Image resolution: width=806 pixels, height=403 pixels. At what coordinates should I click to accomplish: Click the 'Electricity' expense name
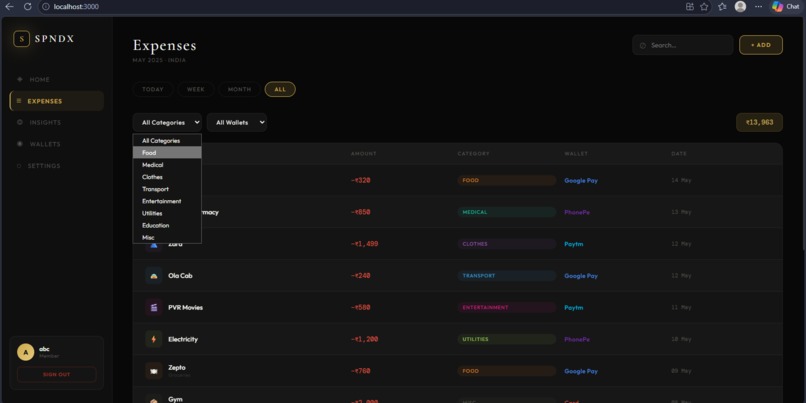pyautogui.click(x=183, y=339)
